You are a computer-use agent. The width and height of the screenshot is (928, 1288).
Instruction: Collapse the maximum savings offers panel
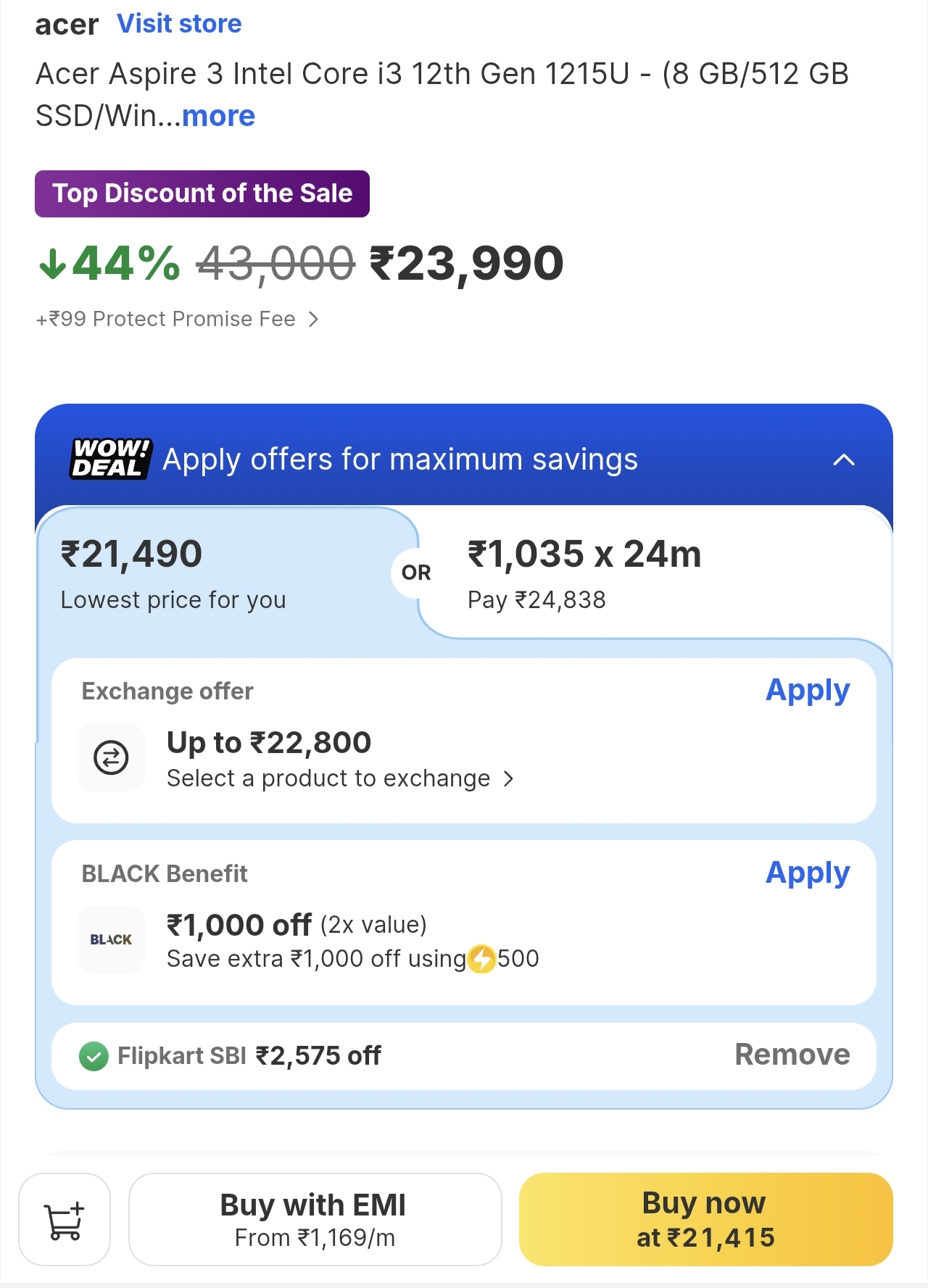(844, 460)
